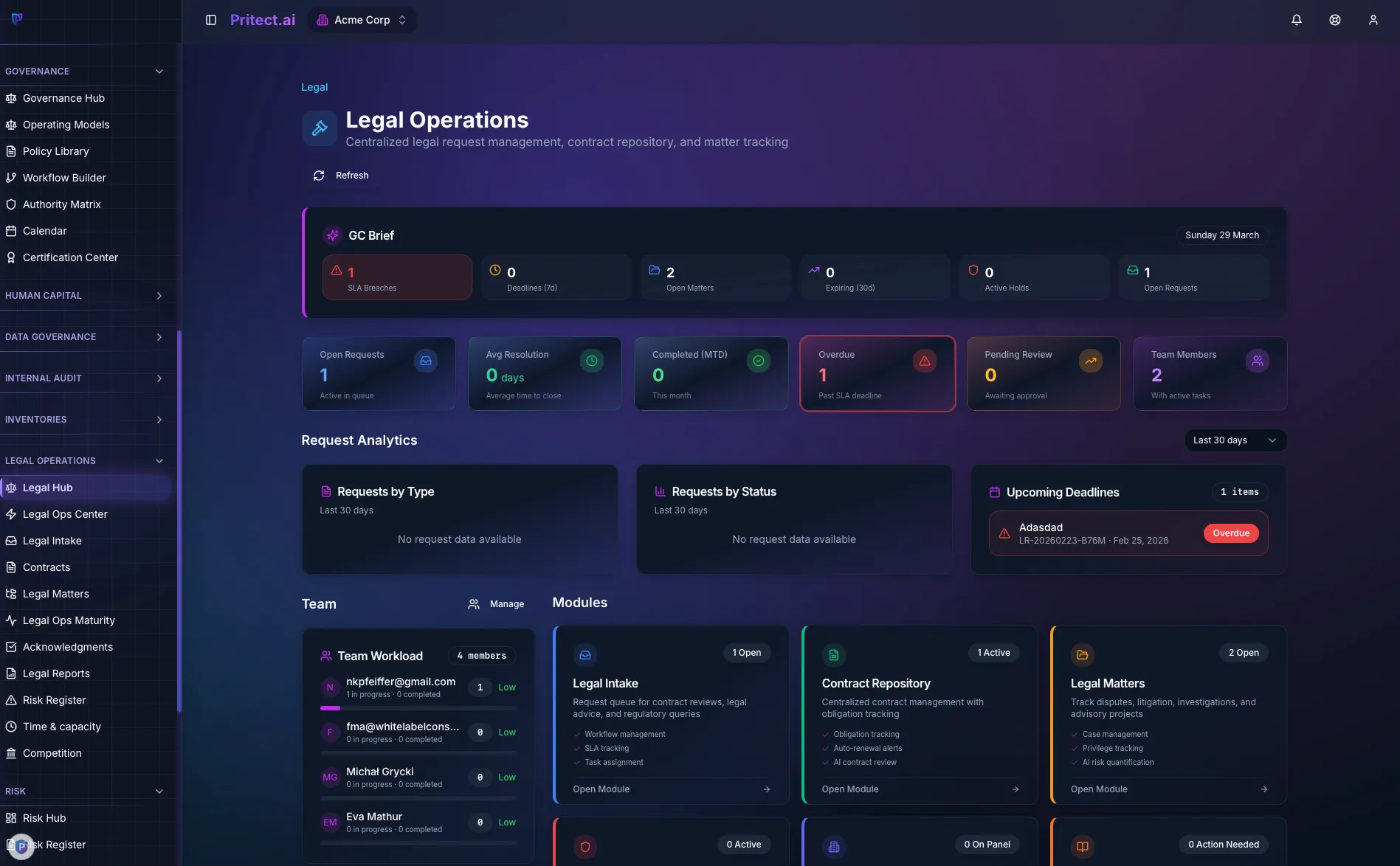Click the Pending Review trend icon

(x=1091, y=361)
